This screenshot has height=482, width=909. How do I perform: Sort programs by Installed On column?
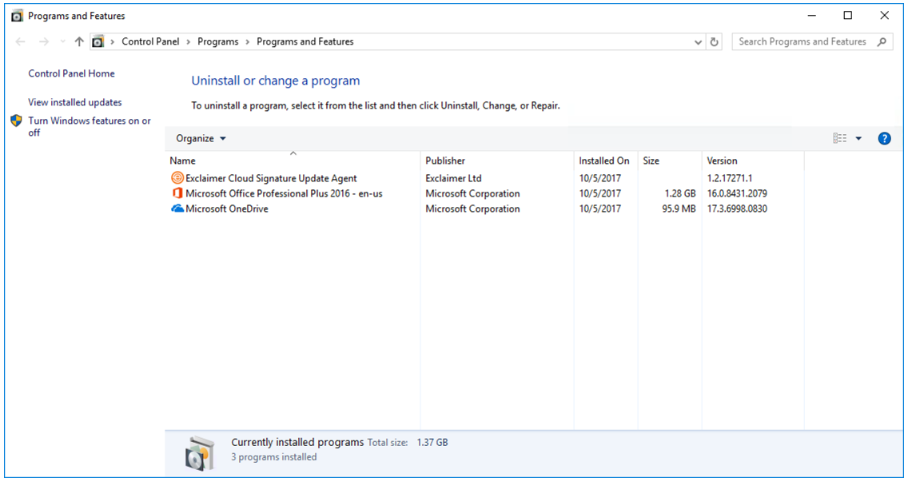(x=603, y=161)
